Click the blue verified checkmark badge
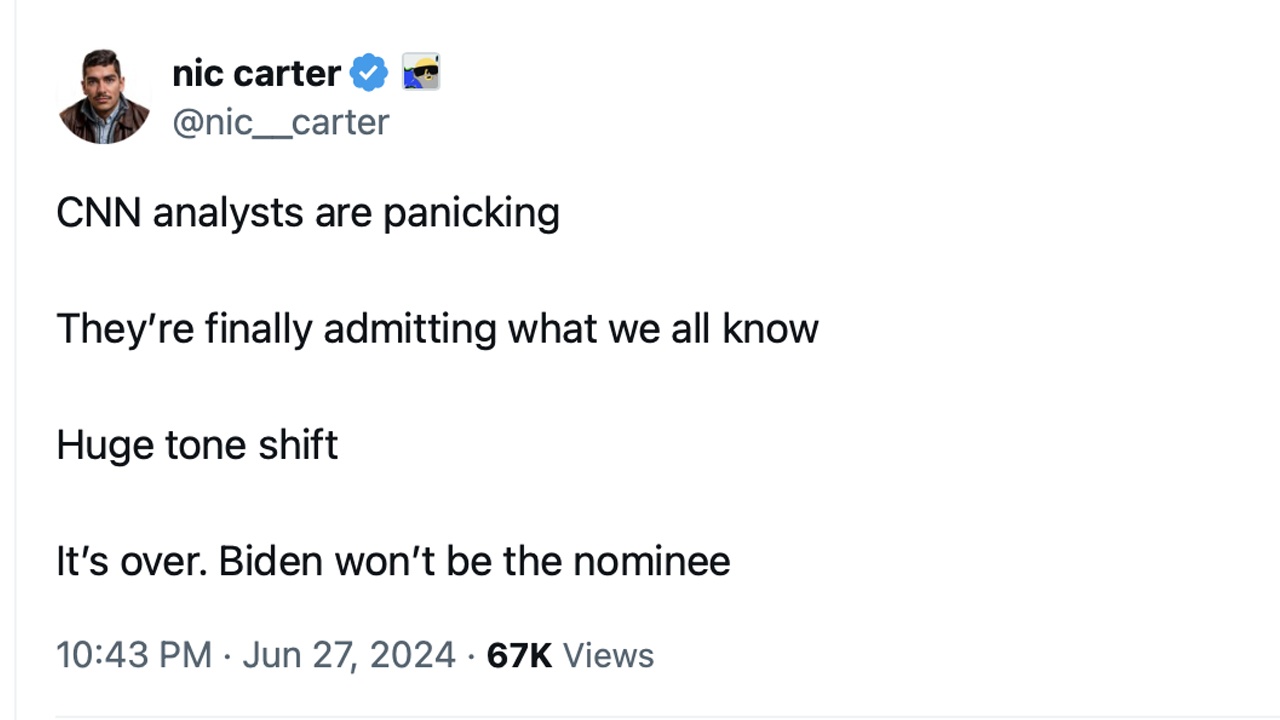Screen dimensions: 1280x720 pyautogui.click(x=369, y=73)
